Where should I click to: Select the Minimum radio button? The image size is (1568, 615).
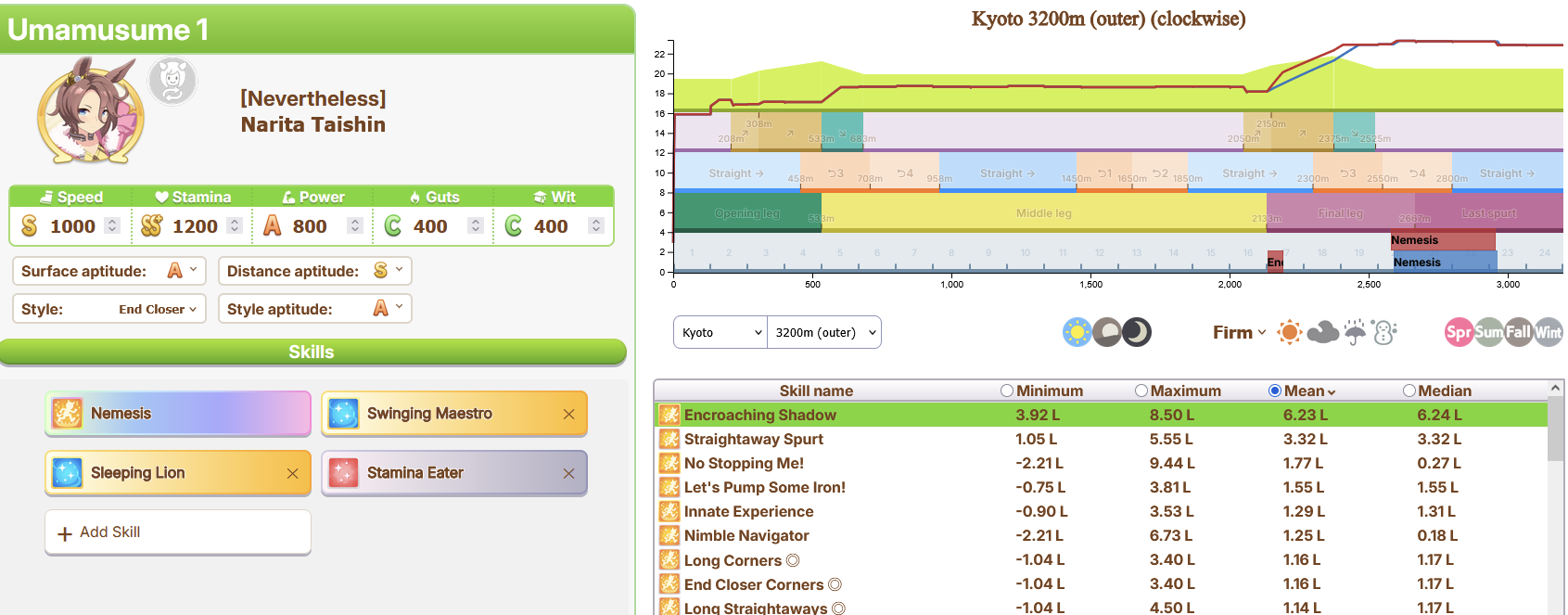coord(1007,391)
